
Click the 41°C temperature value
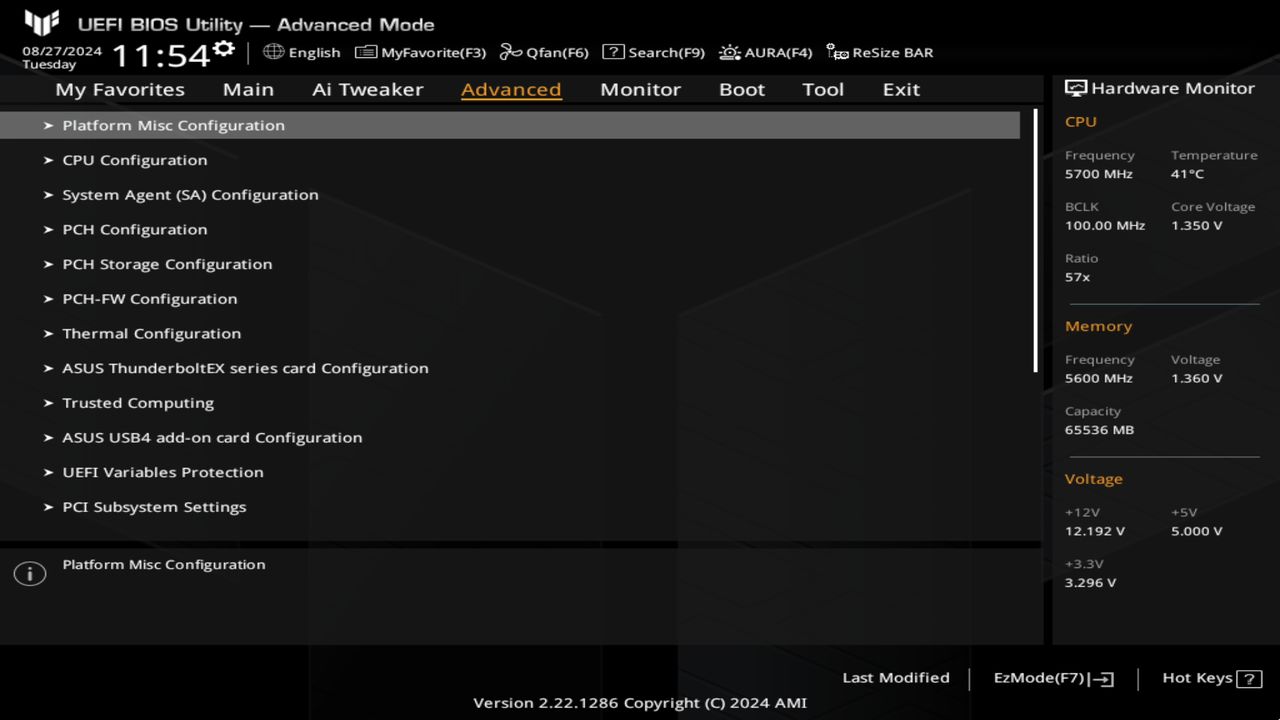click(1187, 174)
